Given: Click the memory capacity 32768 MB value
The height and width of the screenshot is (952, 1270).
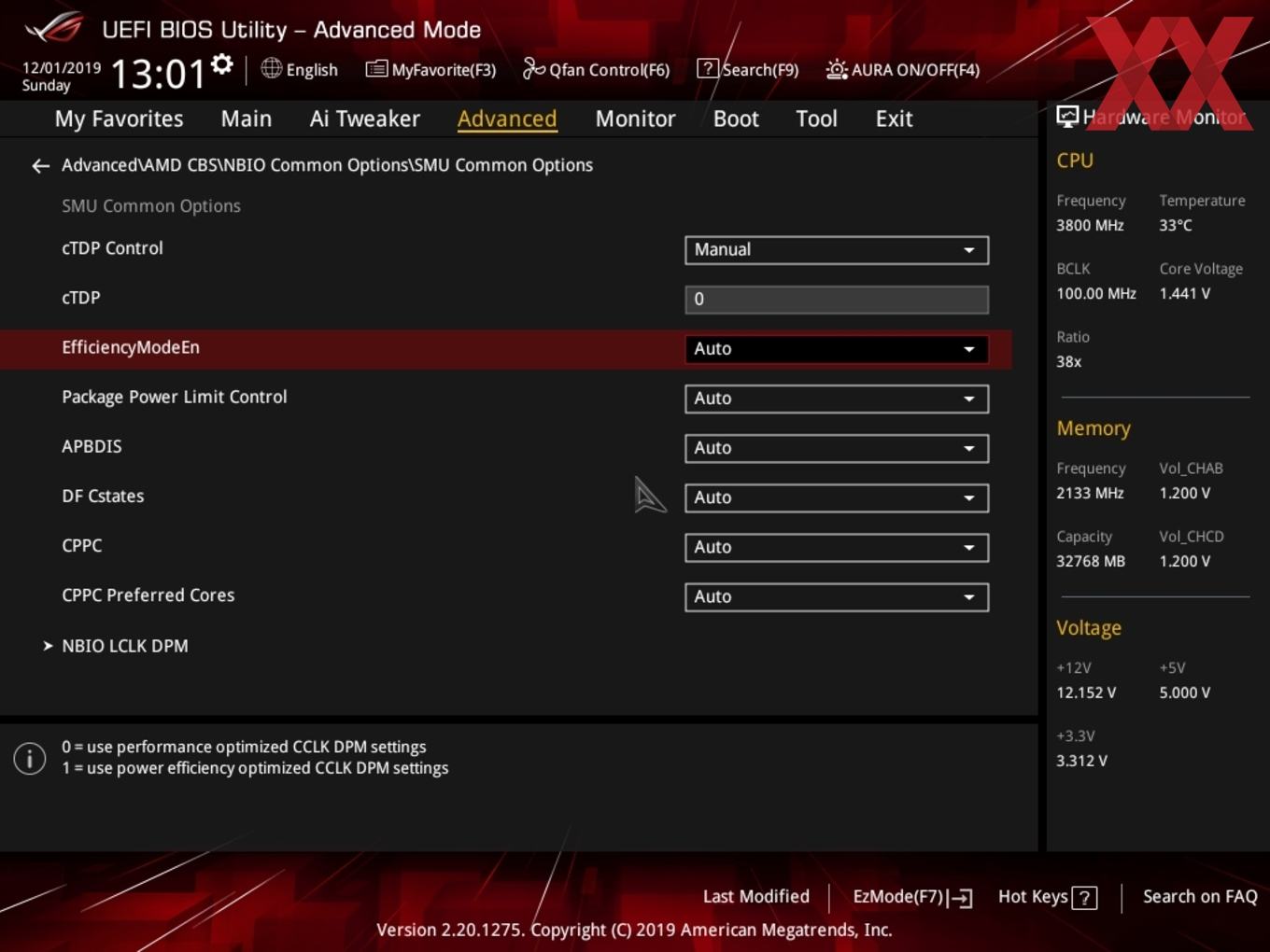Looking at the screenshot, I should click(1091, 561).
